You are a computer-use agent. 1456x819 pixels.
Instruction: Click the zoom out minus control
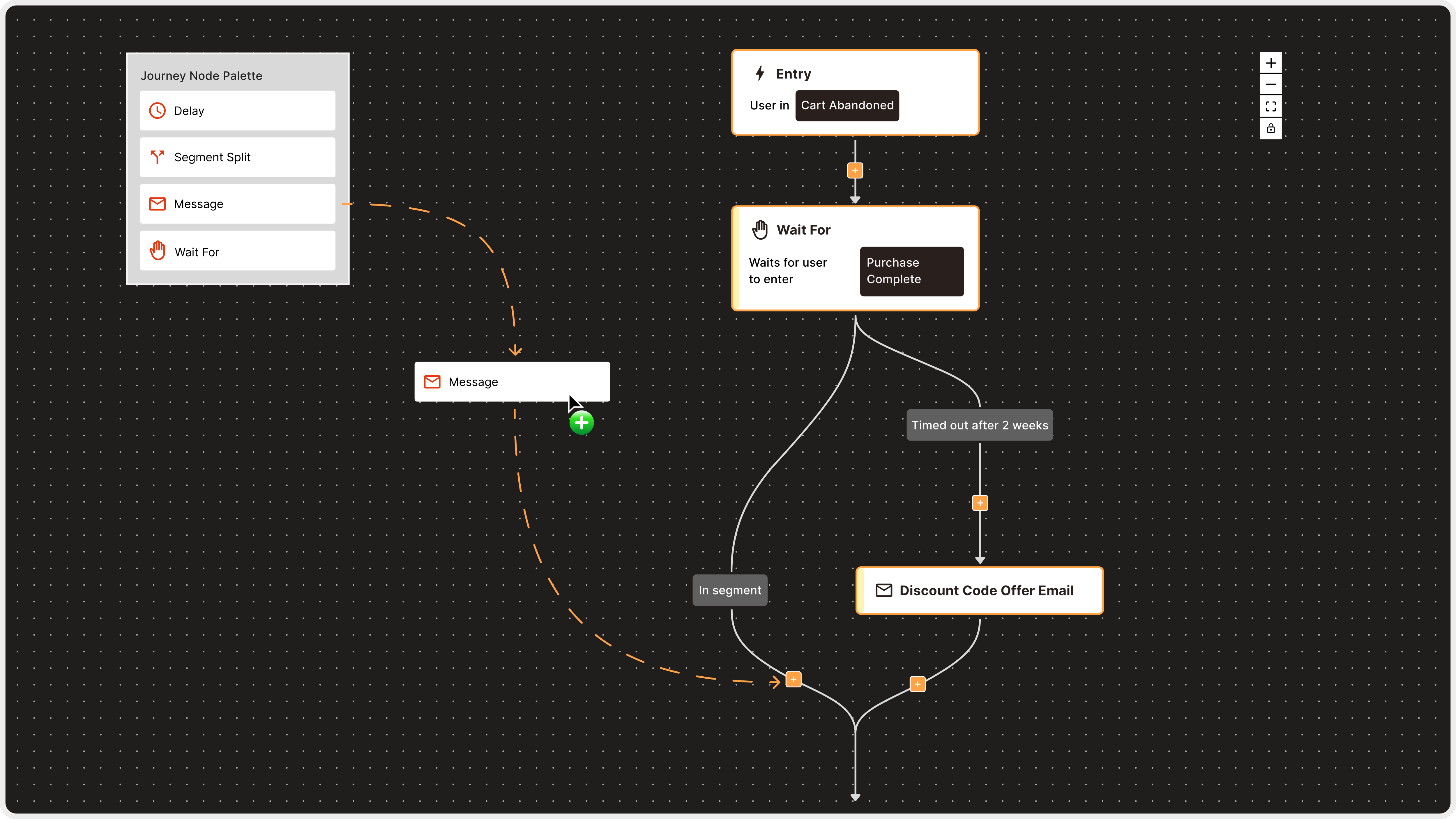1271,85
